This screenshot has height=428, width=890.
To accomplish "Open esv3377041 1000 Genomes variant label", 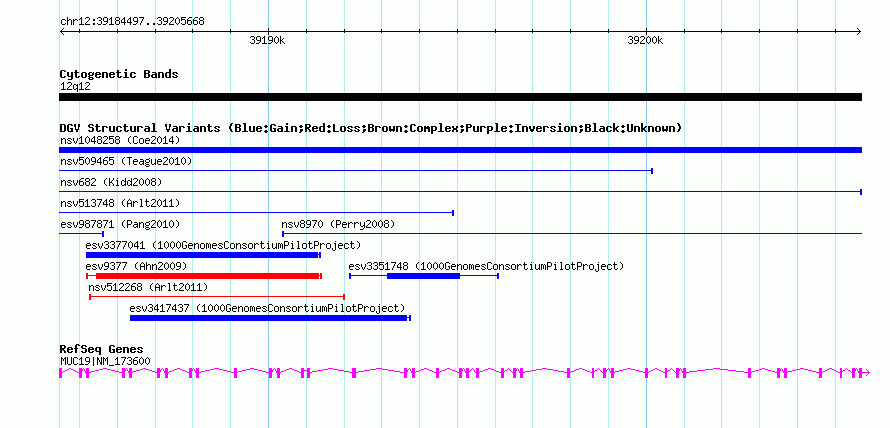I will (224, 245).
